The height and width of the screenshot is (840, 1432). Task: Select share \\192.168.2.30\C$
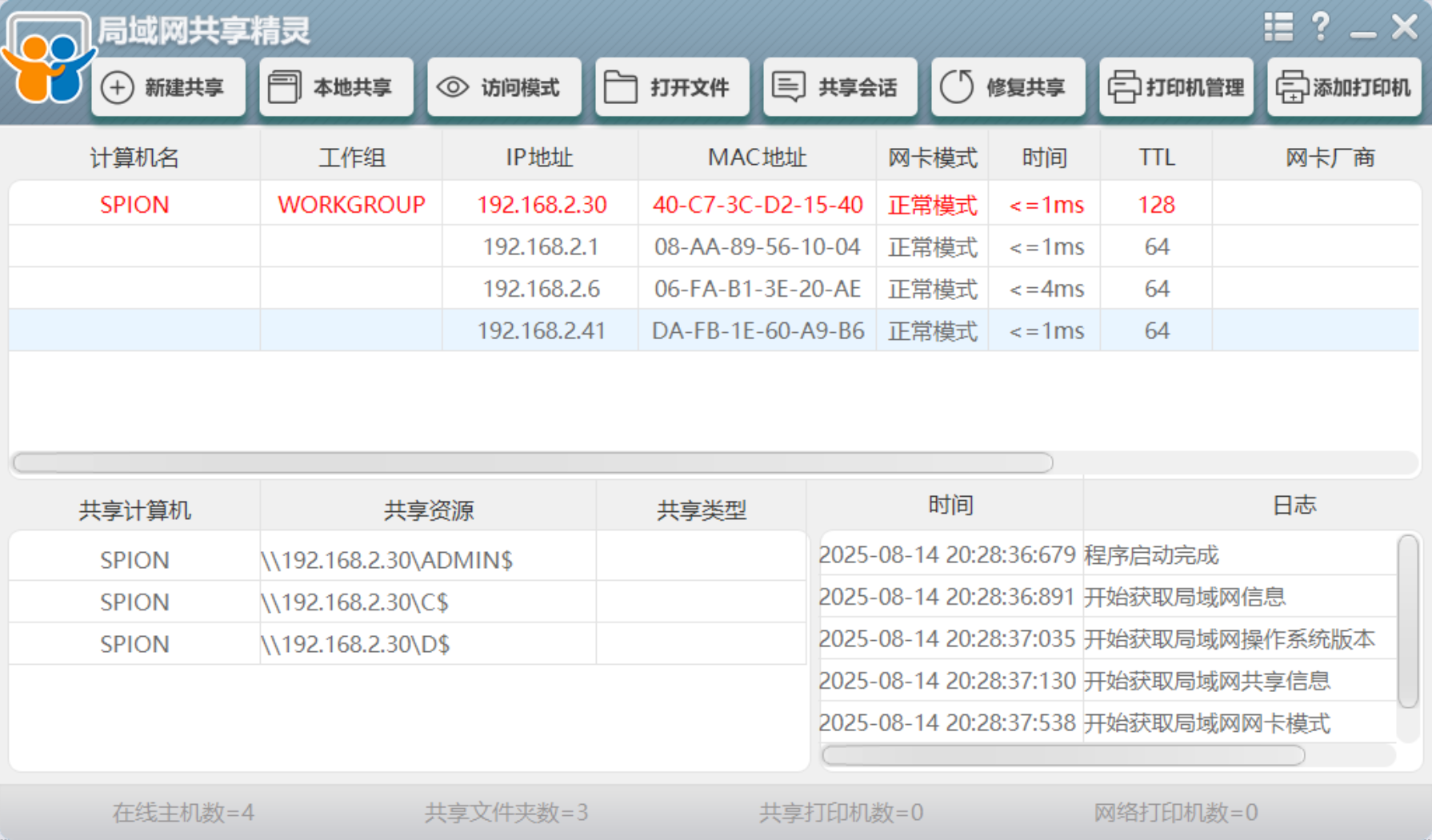[x=354, y=602]
